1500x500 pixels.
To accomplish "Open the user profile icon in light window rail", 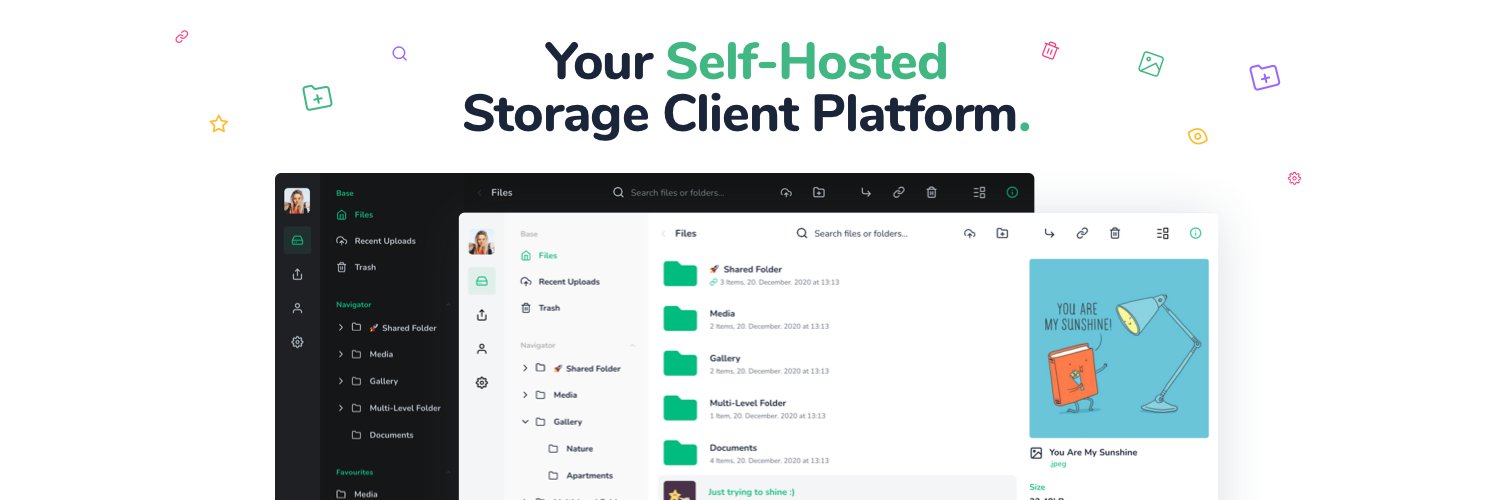I will (x=482, y=349).
